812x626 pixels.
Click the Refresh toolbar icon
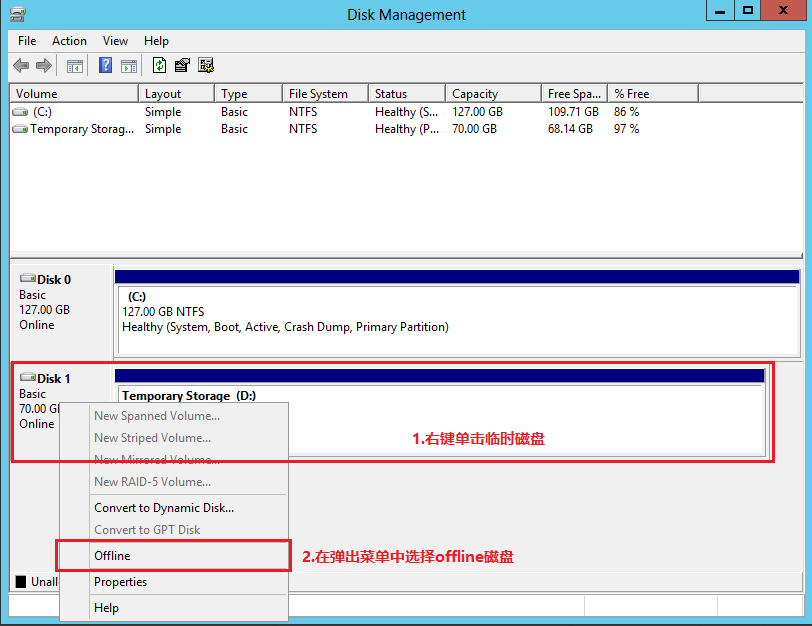pos(159,66)
